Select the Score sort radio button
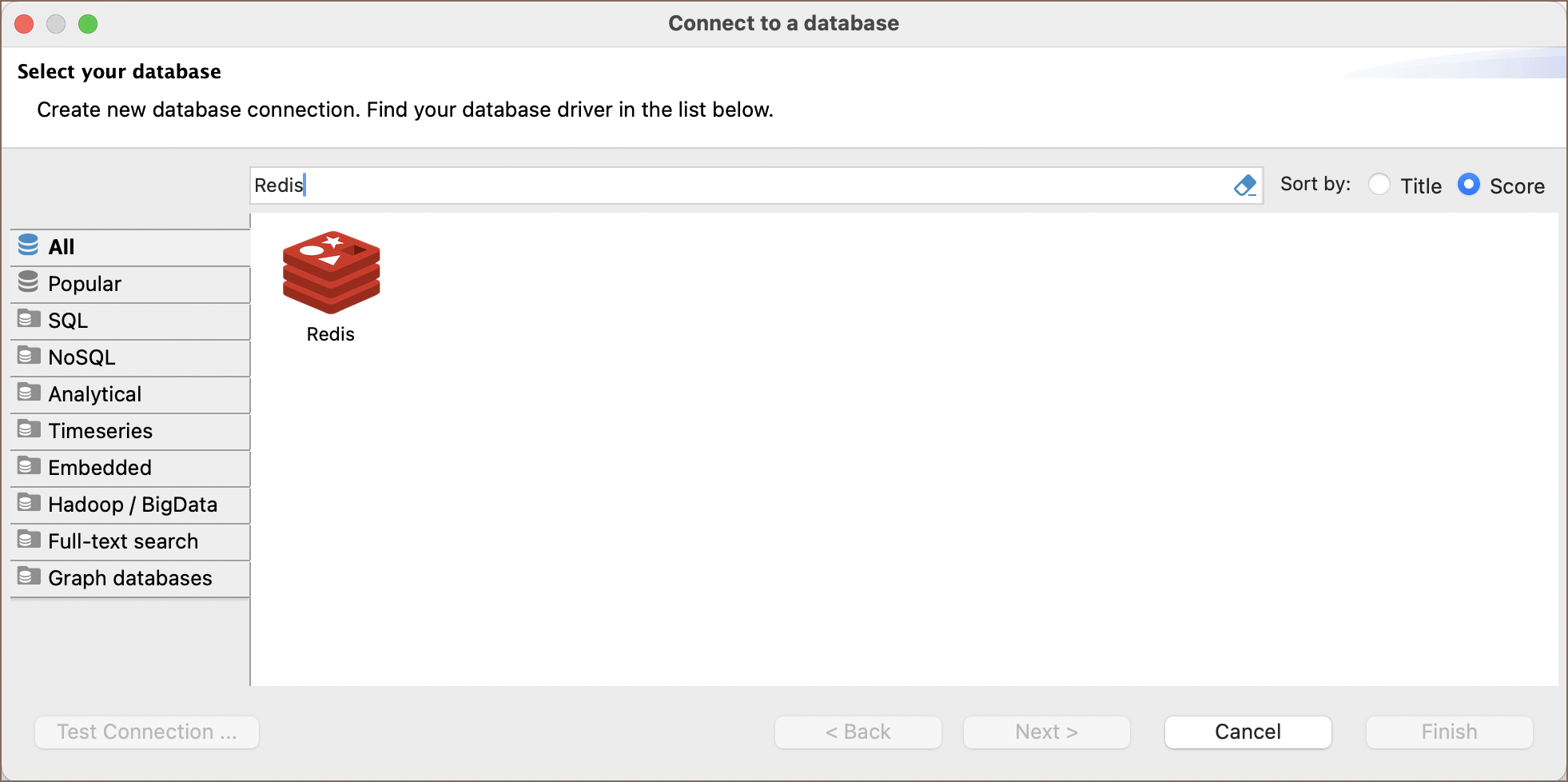Image resolution: width=1568 pixels, height=782 pixels. [x=1469, y=185]
